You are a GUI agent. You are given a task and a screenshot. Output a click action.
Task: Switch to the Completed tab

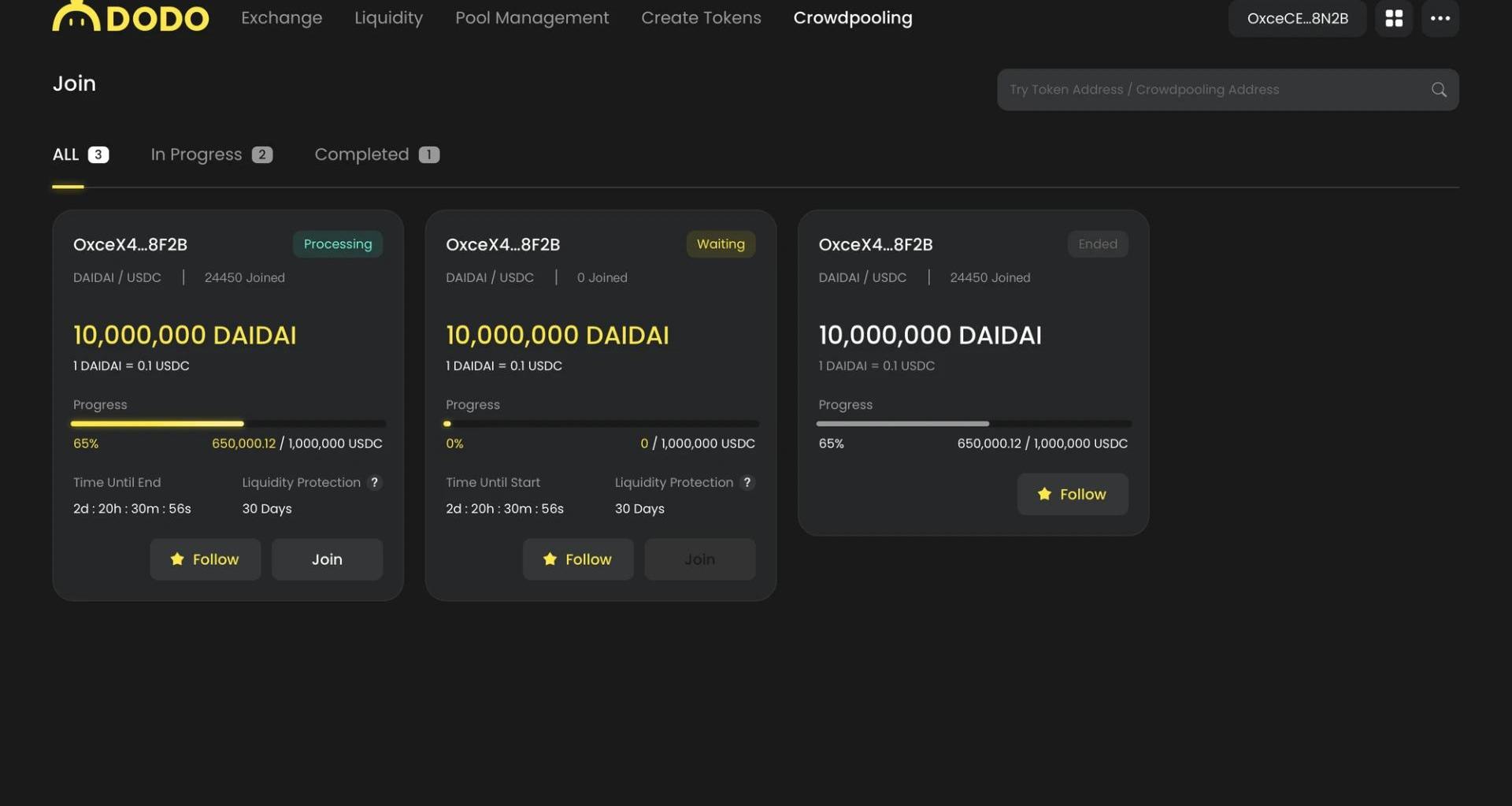pos(376,154)
